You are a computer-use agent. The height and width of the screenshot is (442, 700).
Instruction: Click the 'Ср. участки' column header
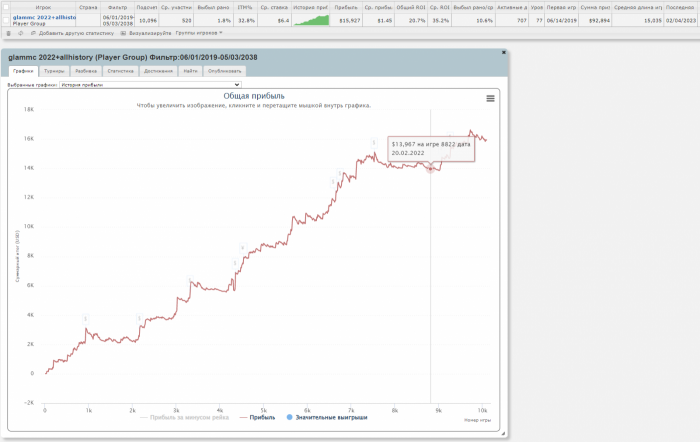point(176,8)
